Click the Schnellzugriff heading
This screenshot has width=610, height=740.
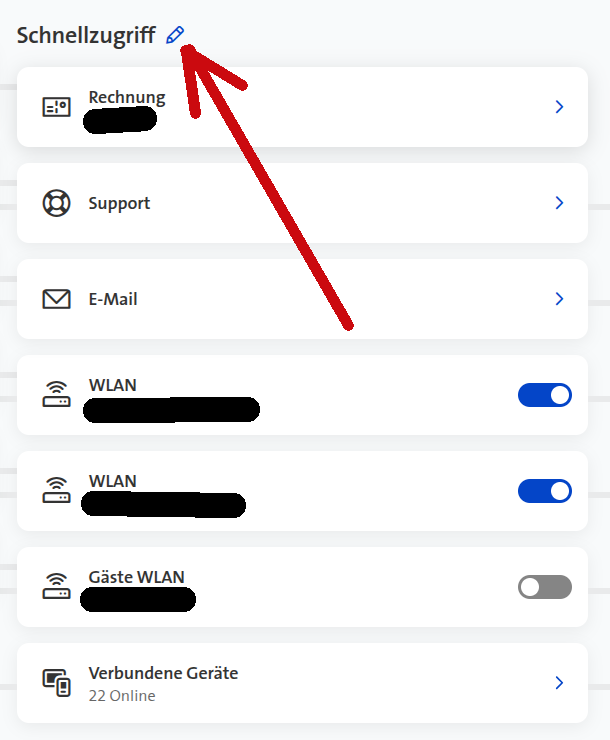[86, 36]
